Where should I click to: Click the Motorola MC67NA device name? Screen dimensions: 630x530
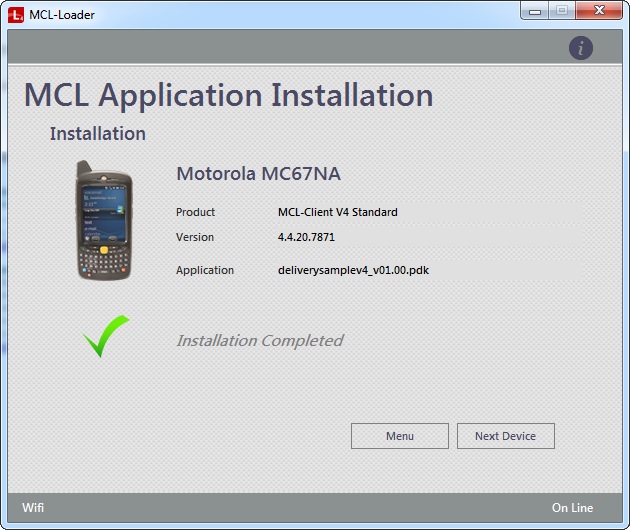click(258, 174)
